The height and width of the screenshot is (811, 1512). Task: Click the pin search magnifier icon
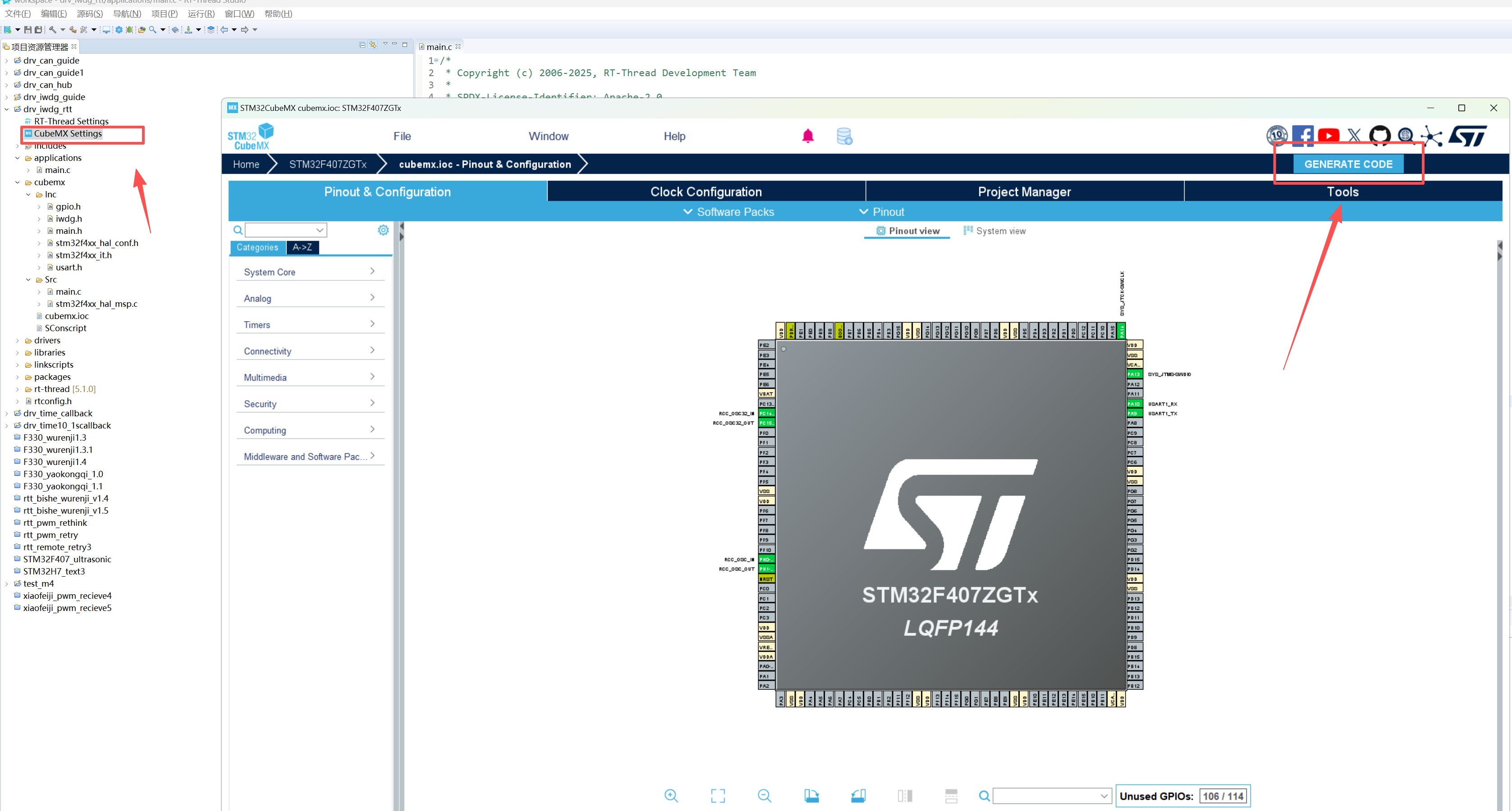tap(984, 796)
